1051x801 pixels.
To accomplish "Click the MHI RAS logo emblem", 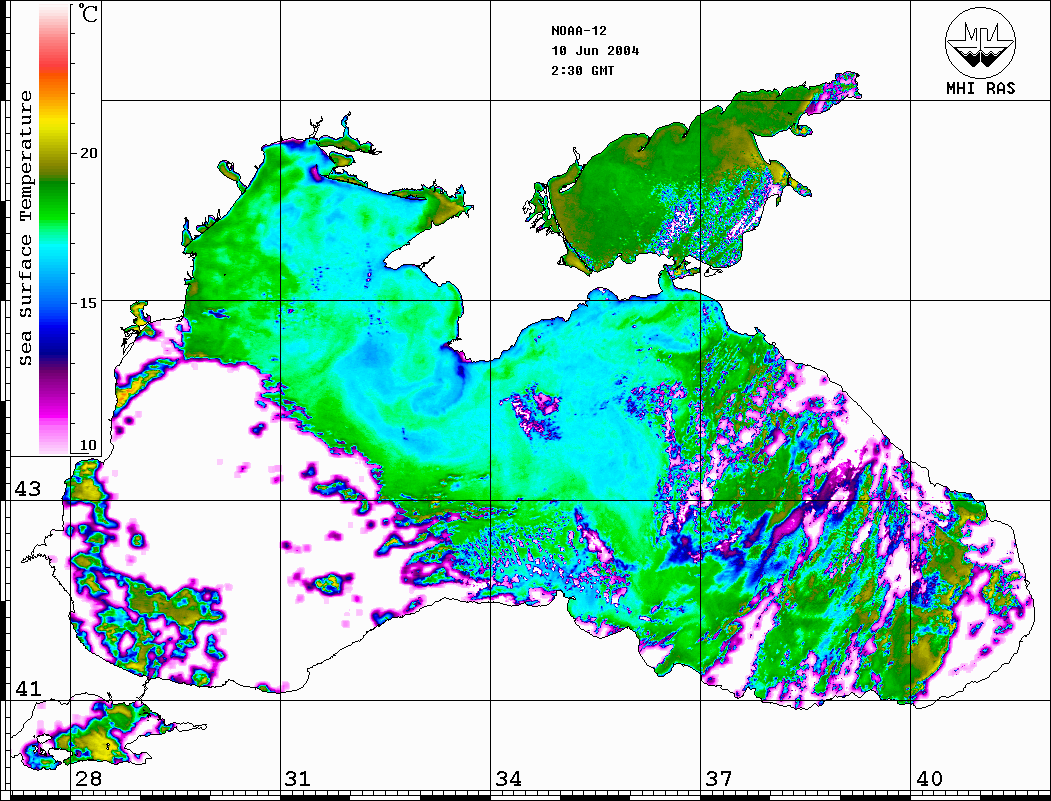I will [981, 42].
